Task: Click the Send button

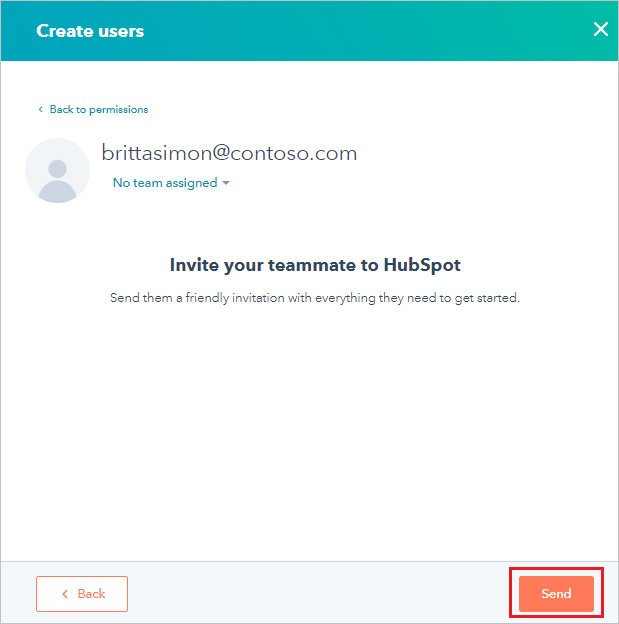Action: (556, 593)
